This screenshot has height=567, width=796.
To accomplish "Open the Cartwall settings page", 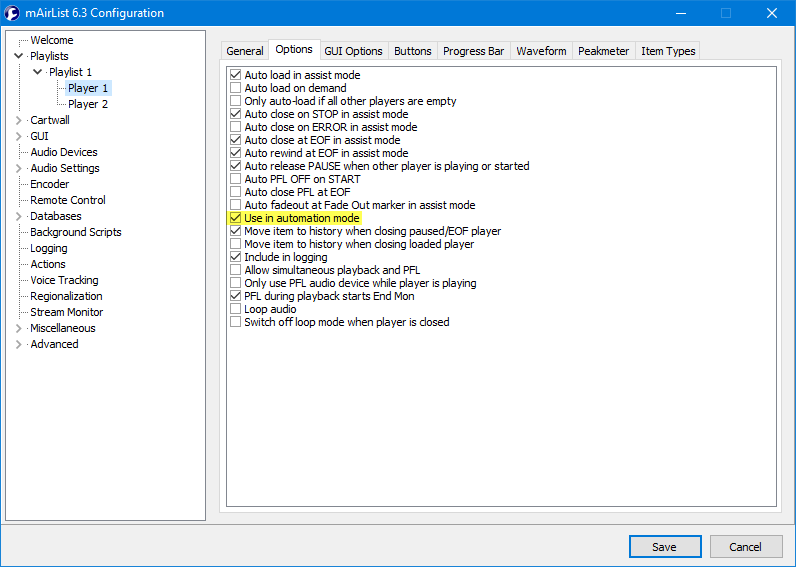I will [x=50, y=120].
